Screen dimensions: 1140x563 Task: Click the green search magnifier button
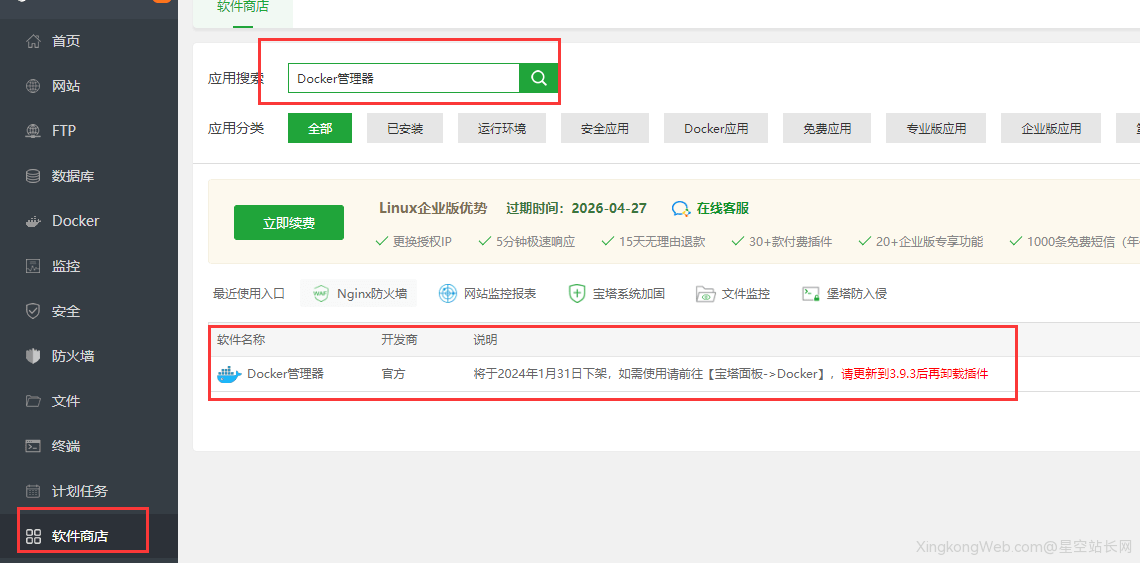(539, 78)
